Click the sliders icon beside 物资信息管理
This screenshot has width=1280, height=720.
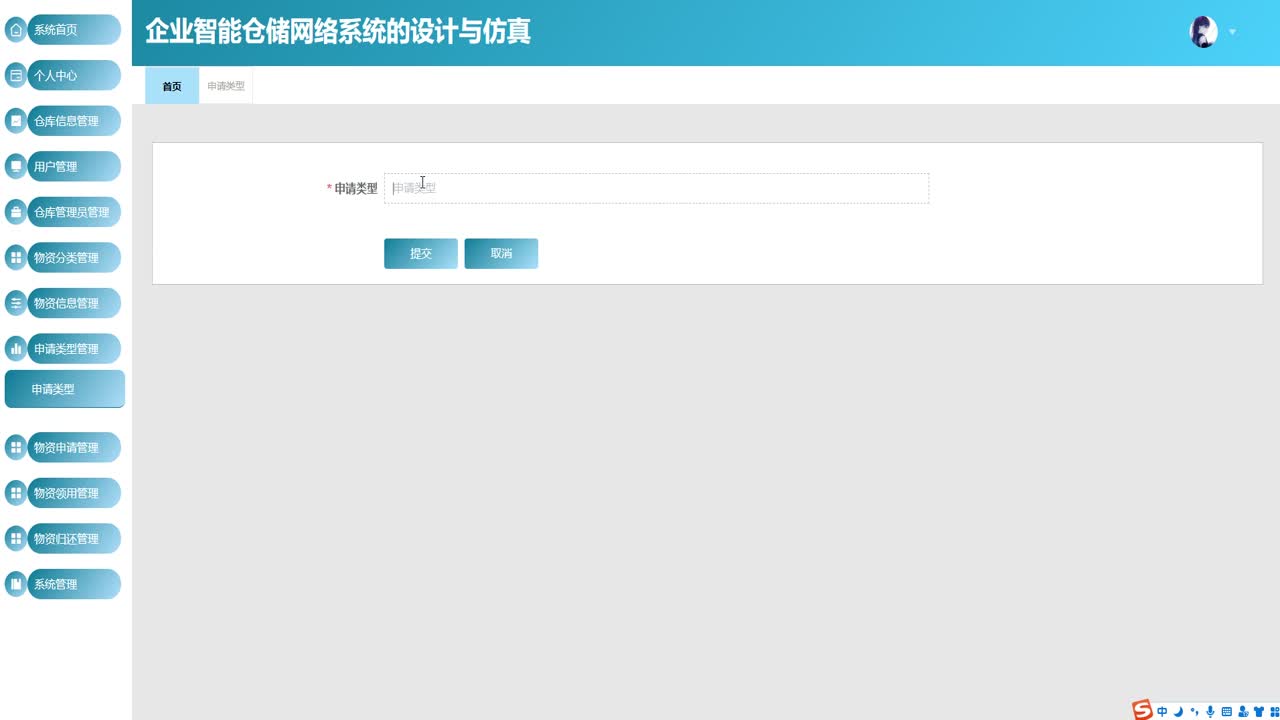point(16,303)
